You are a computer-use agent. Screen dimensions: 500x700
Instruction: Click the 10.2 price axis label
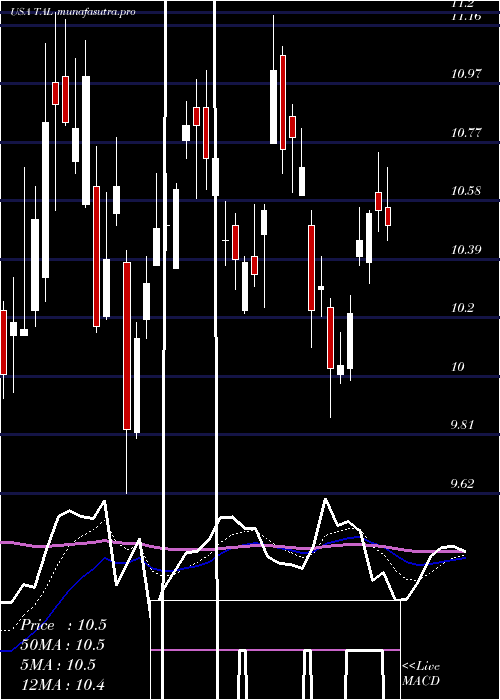(x=462, y=308)
